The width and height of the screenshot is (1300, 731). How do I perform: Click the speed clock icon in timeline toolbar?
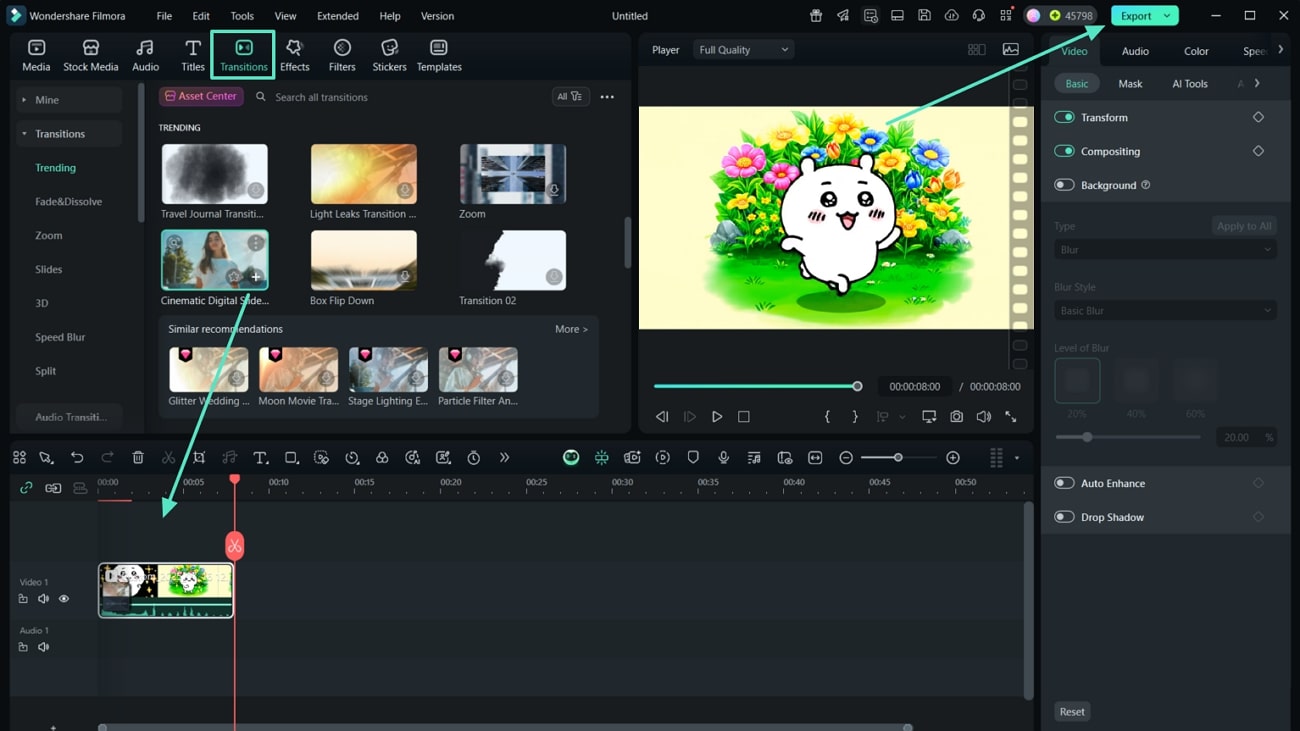point(352,457)
